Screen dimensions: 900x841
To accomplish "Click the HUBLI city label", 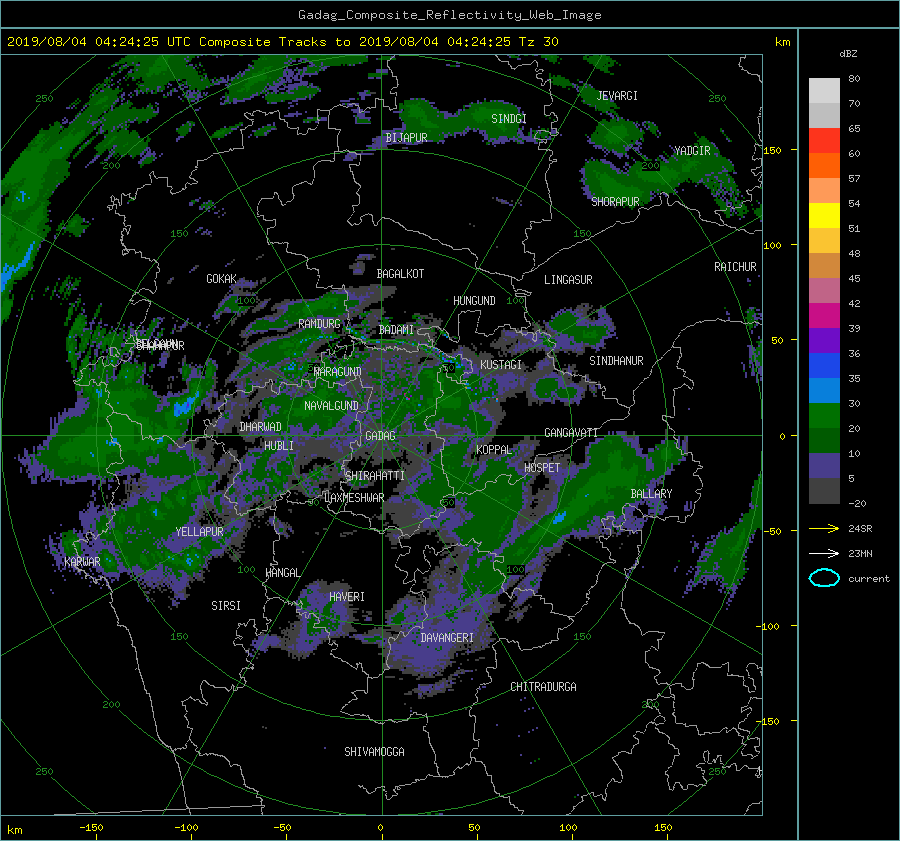I will tap(279, 446).
